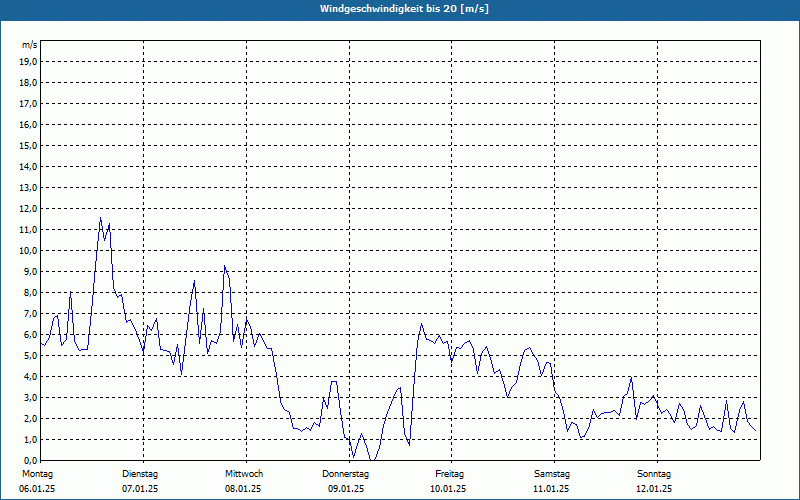Click the date 12.01.25

click(x=654, y=489)
